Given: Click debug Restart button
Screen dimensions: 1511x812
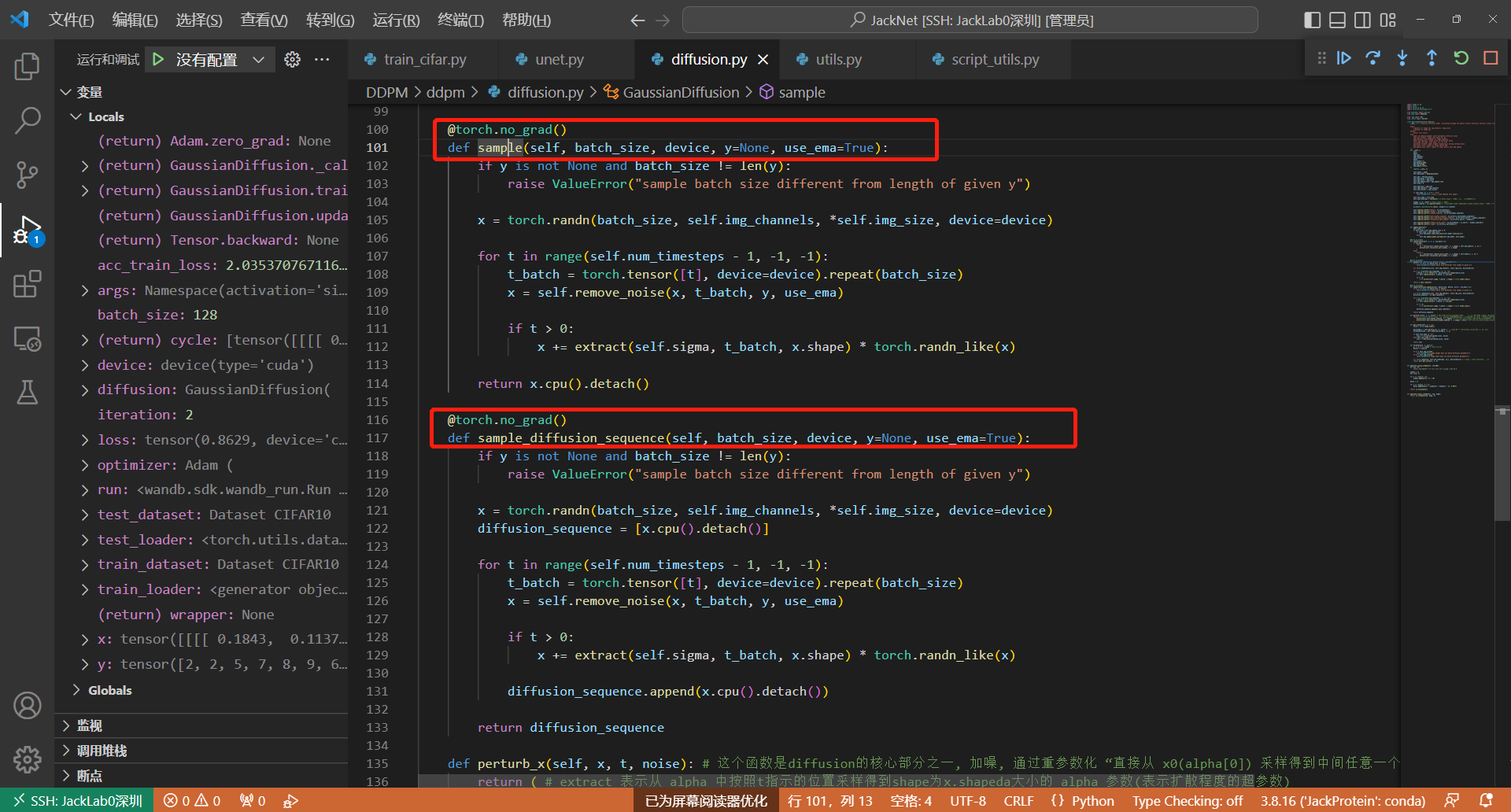Looking at the screenshot, I should 1461,58.
